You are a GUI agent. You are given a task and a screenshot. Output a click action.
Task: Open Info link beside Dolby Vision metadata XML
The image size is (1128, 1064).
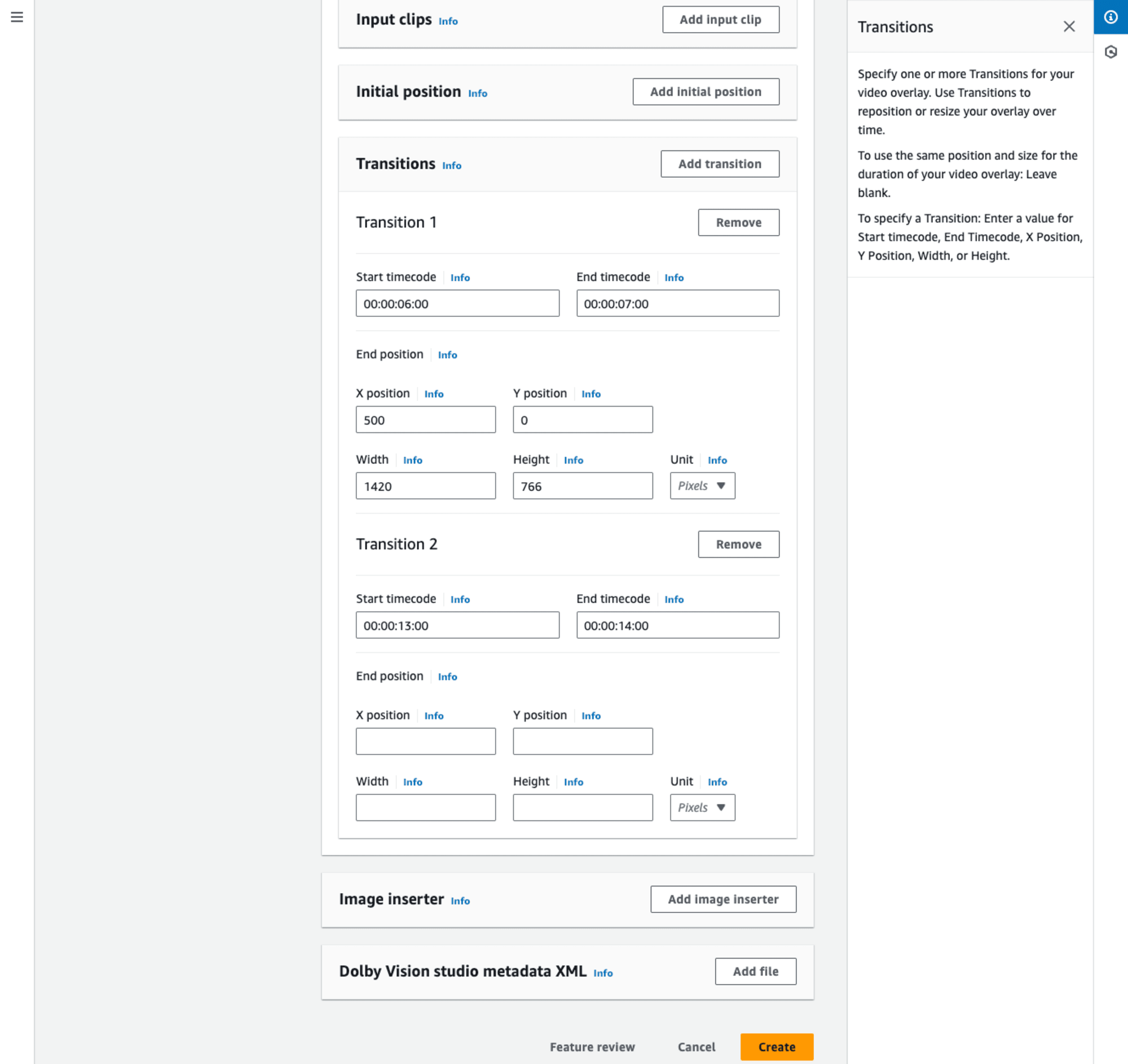pos(603,973)
